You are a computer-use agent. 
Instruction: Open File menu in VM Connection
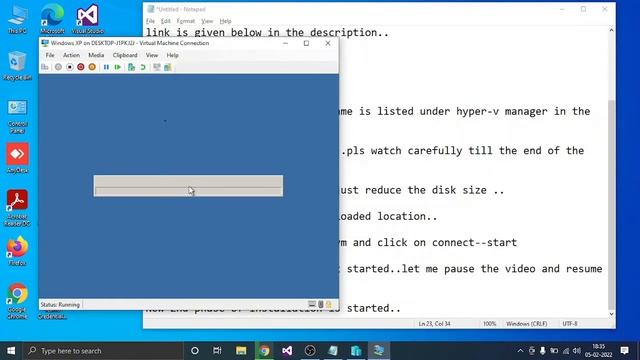coord(50,55)
